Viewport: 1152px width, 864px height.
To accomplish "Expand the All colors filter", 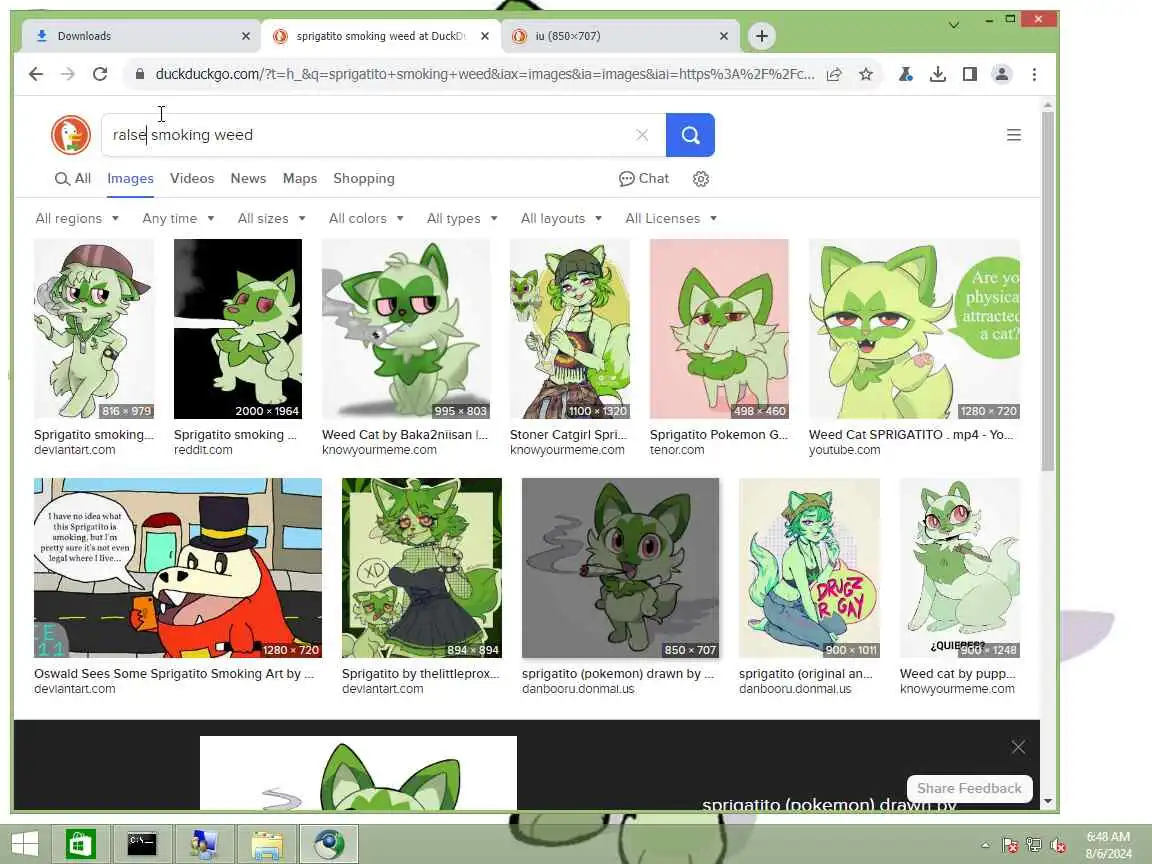I will coord(366,219).
